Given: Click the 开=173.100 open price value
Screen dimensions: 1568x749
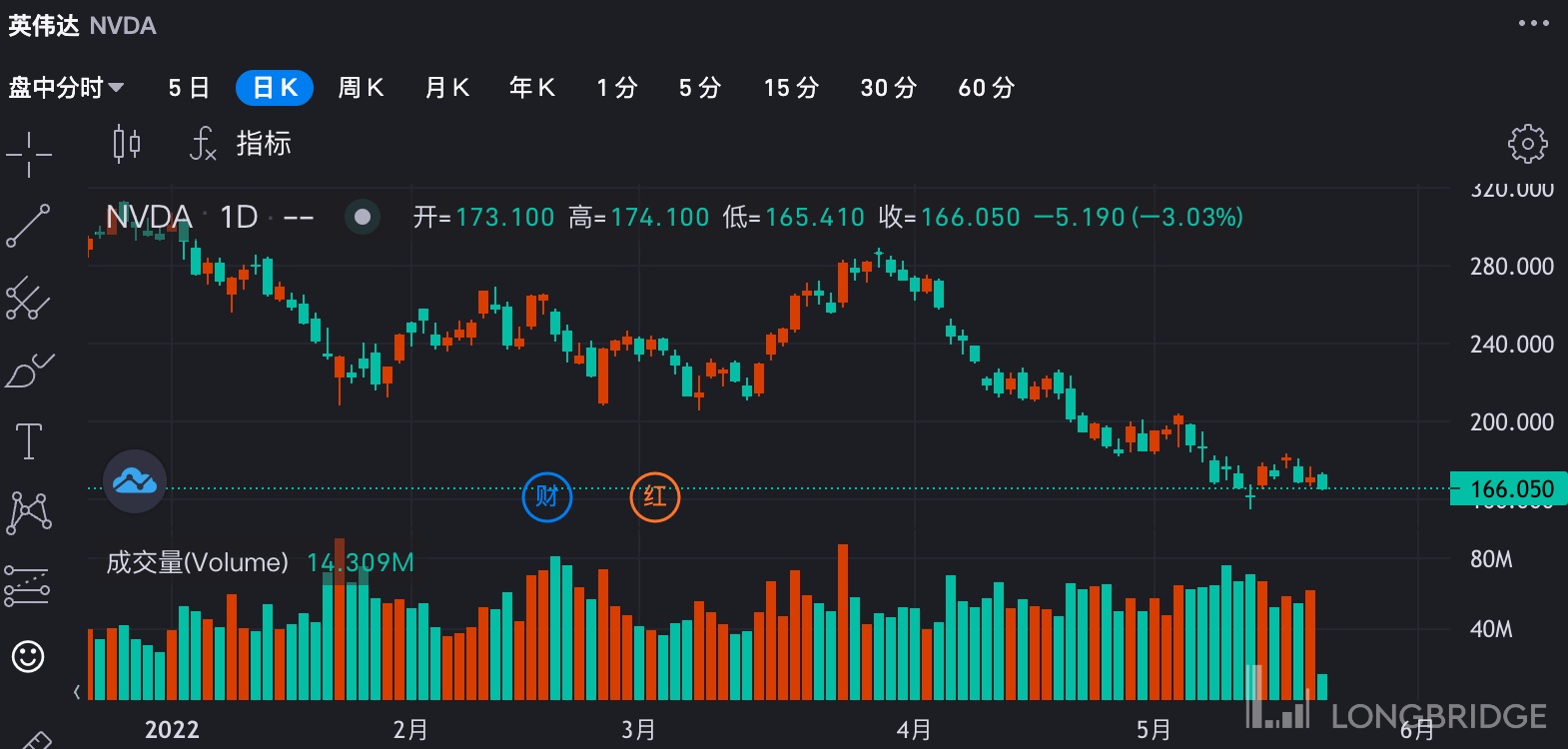Looking at the screenshot, I should pos(483,217).
